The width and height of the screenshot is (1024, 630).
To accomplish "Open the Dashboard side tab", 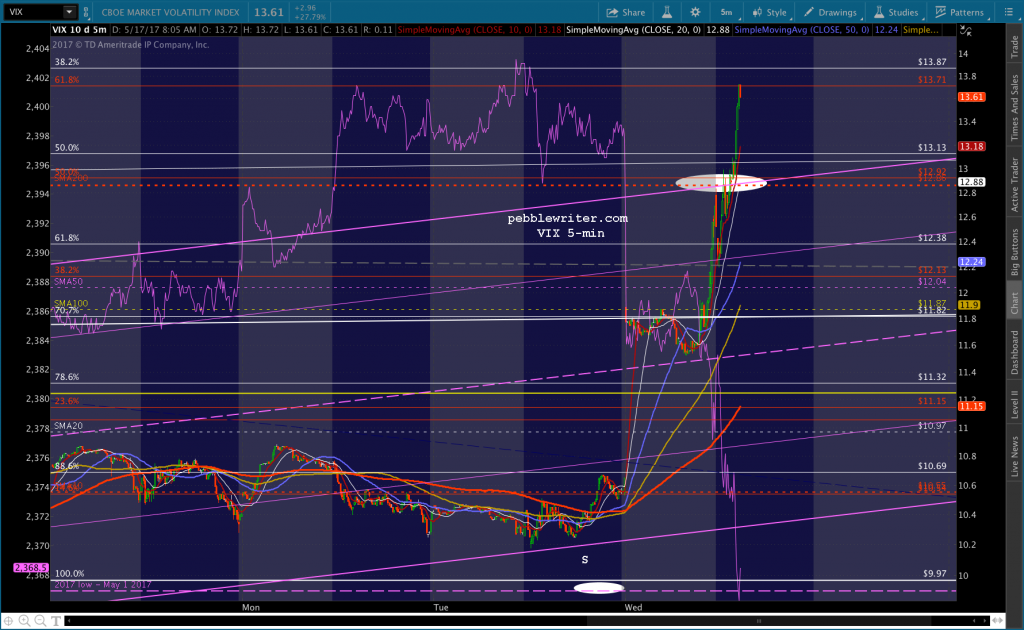I will pos(1015,352).
